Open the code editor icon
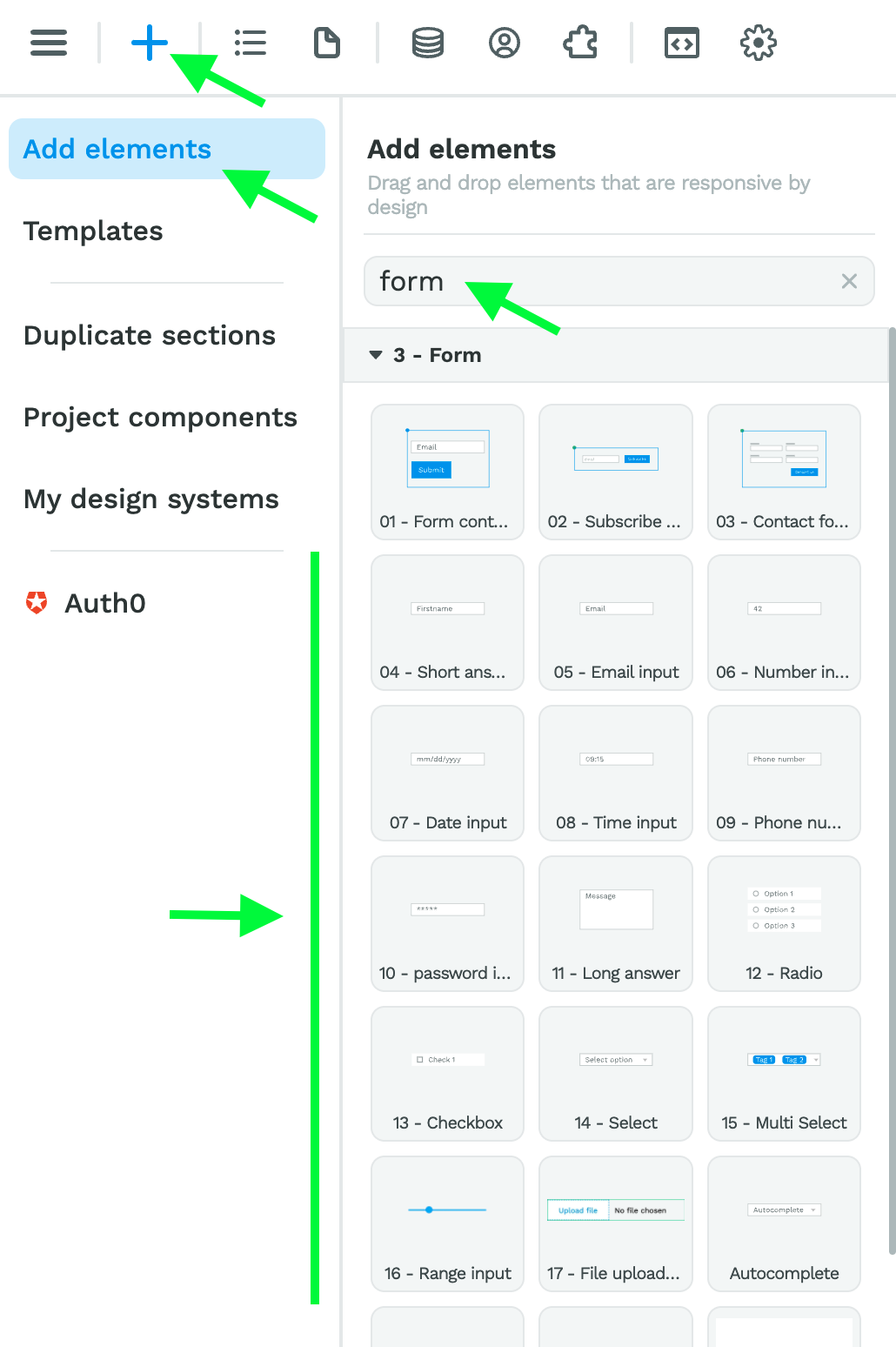896x1347 pixels. (682, 43)
